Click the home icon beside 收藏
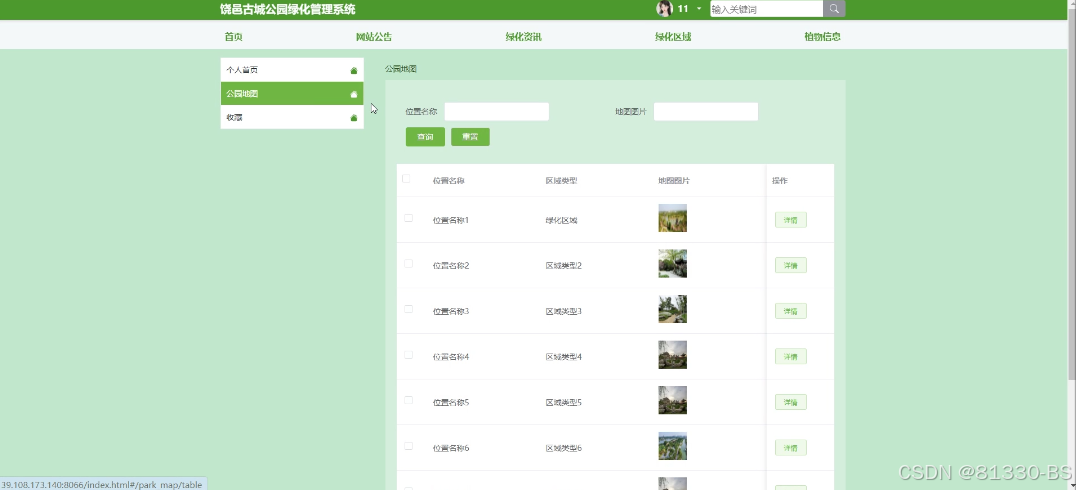1076x490 pixels. coord(354,117)
